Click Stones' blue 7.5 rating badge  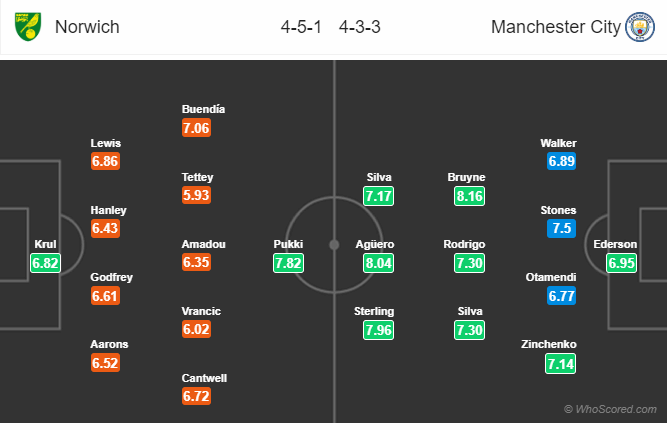(562, 228)
